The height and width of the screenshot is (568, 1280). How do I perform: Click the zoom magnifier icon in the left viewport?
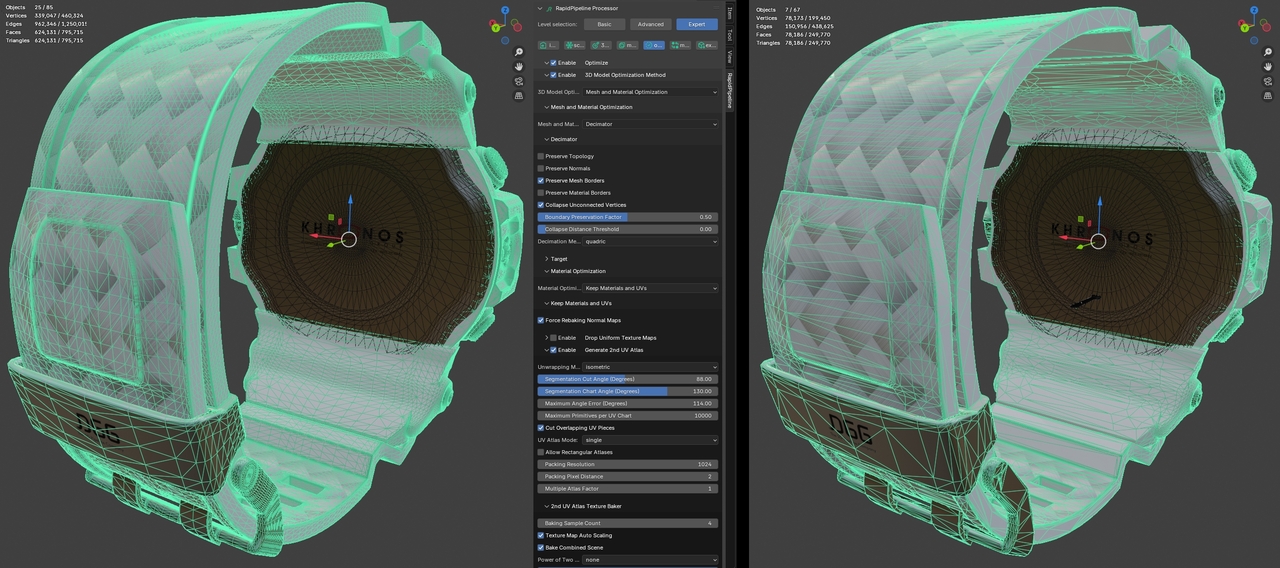point(519,52)
